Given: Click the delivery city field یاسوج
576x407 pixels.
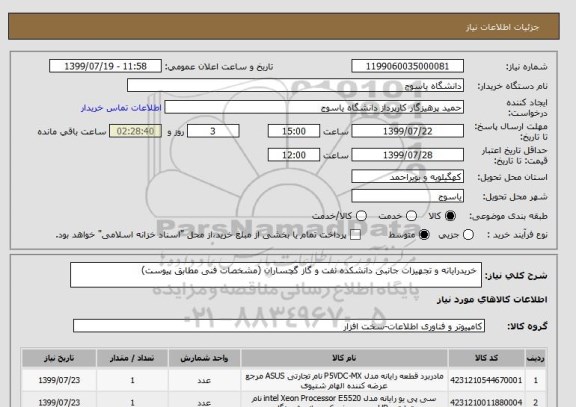Looking at the screenshot, I should (407, 196).
